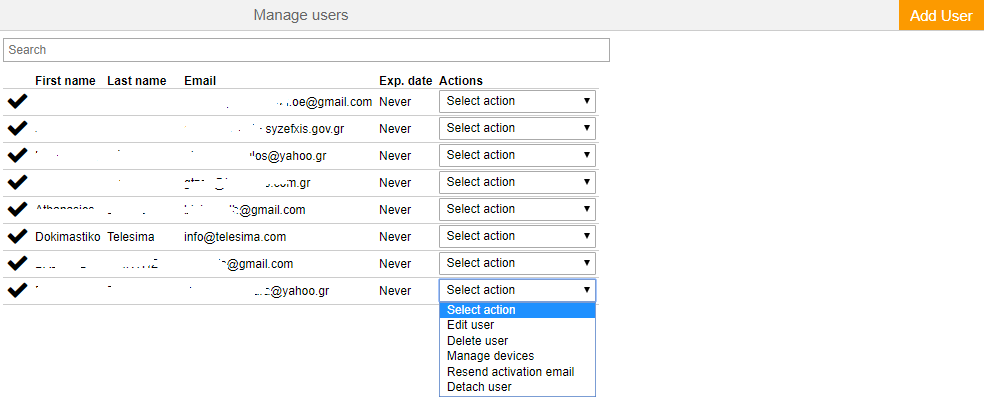This screenshot has height=413, width=984.
Task: Choose Resend activation email option
Action: point(517,372)
